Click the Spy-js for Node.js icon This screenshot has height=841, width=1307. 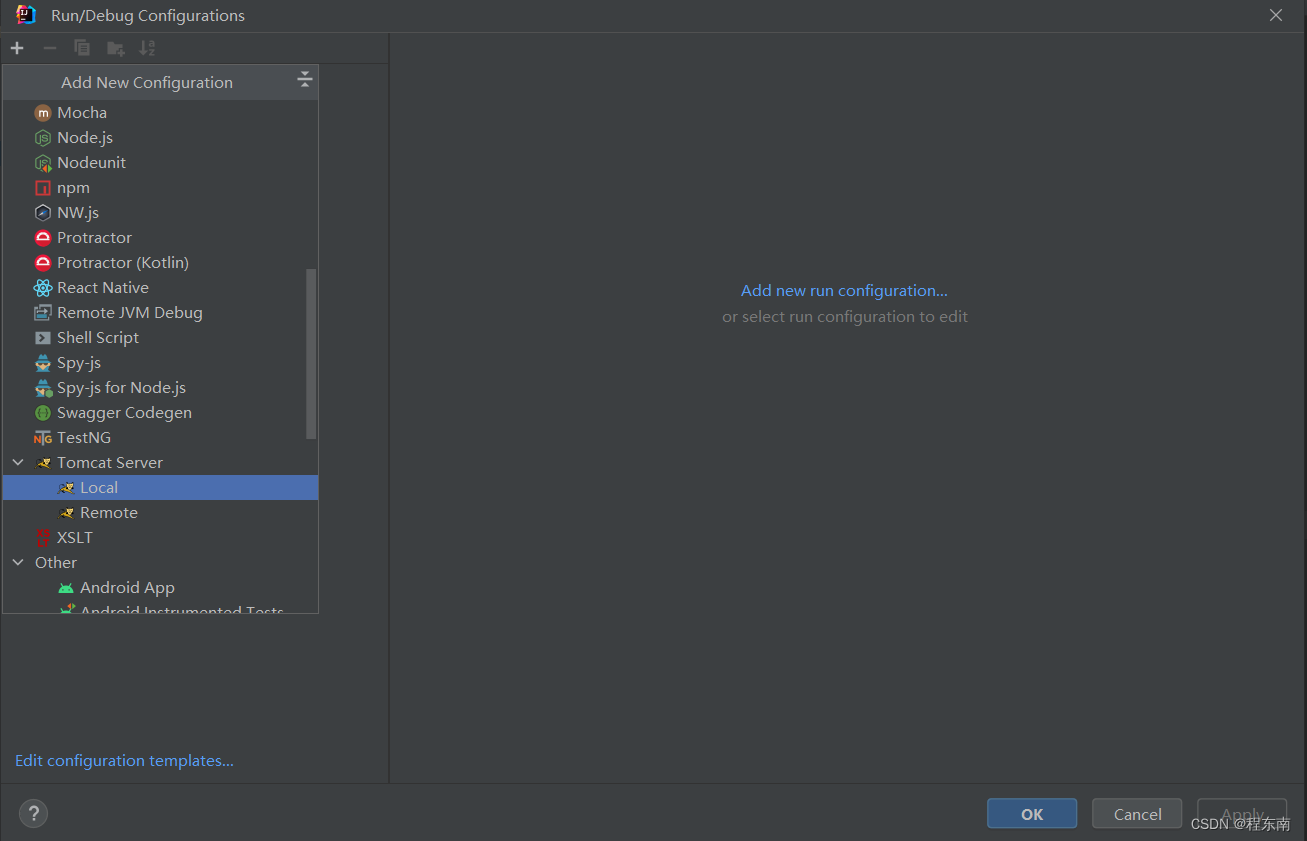click(42, 388)
